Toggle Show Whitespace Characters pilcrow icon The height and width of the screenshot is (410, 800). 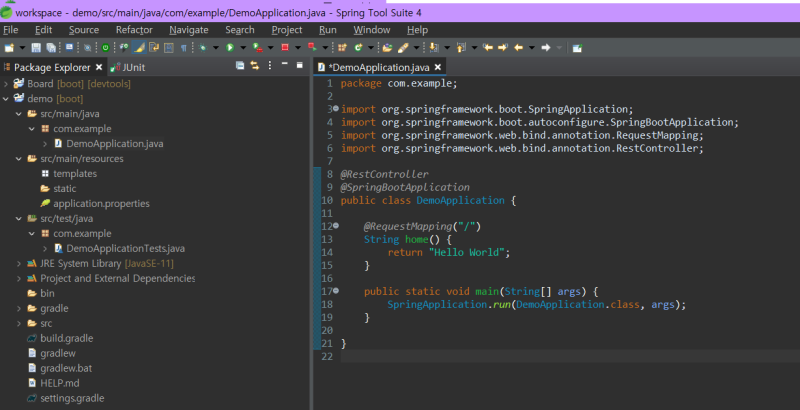coord(183,47)
